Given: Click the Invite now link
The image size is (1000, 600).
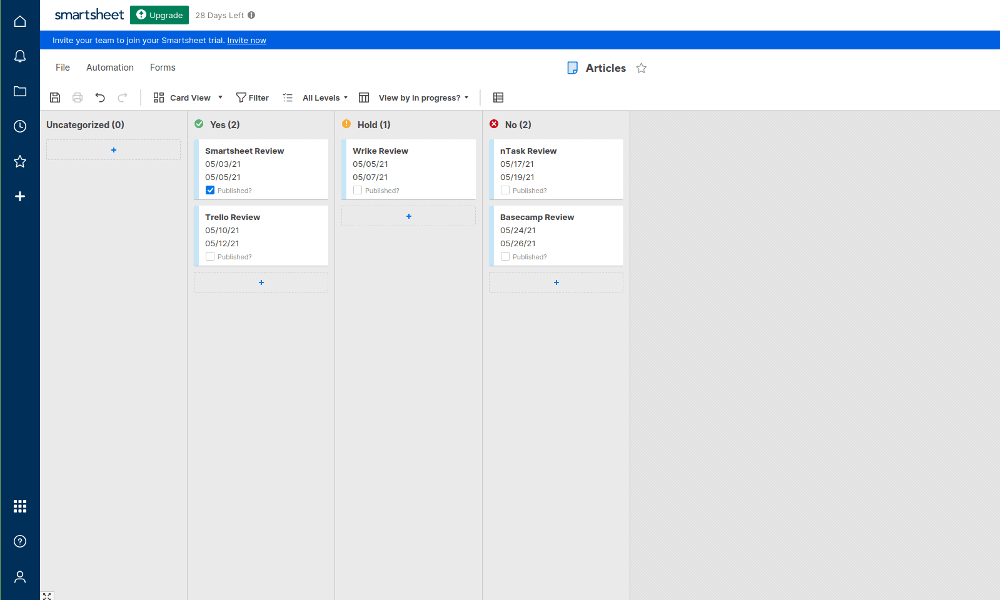Looking at the screenshot, I should pos(247,40).
